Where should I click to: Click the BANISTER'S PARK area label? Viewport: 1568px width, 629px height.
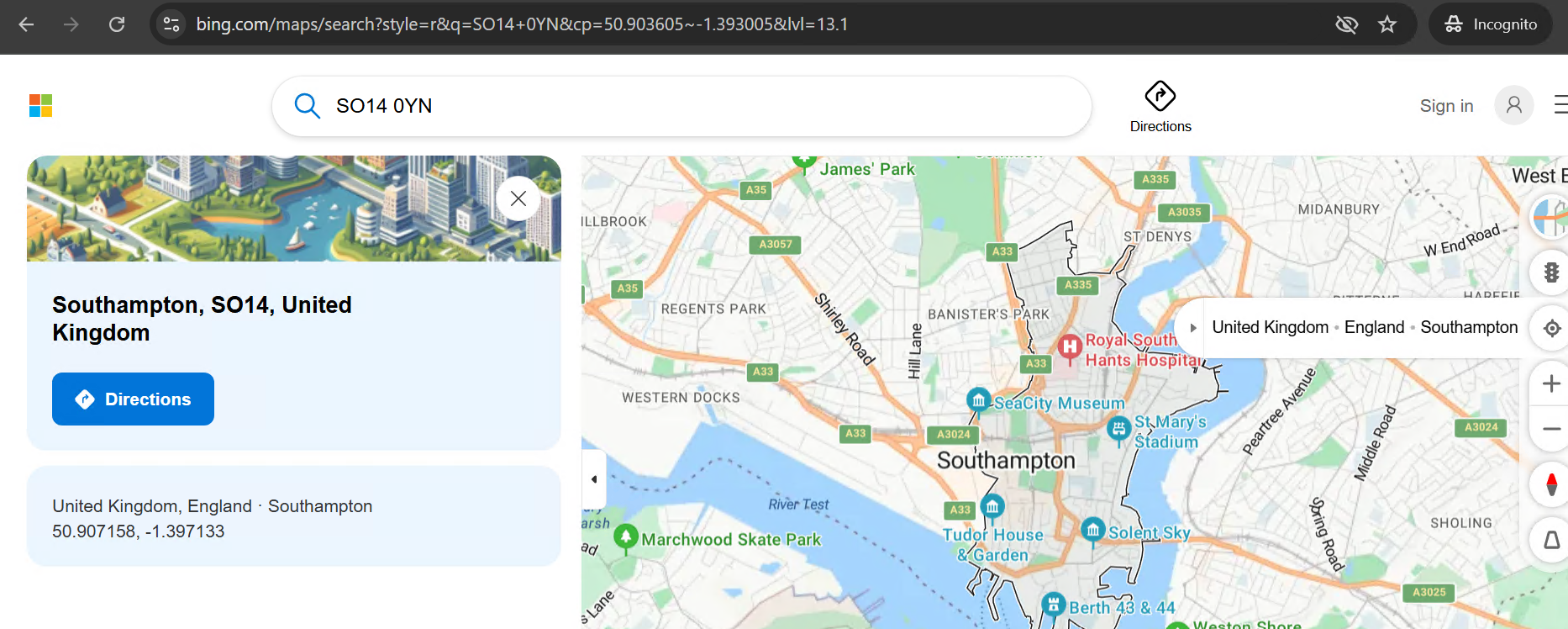click(x=989, y=314)
